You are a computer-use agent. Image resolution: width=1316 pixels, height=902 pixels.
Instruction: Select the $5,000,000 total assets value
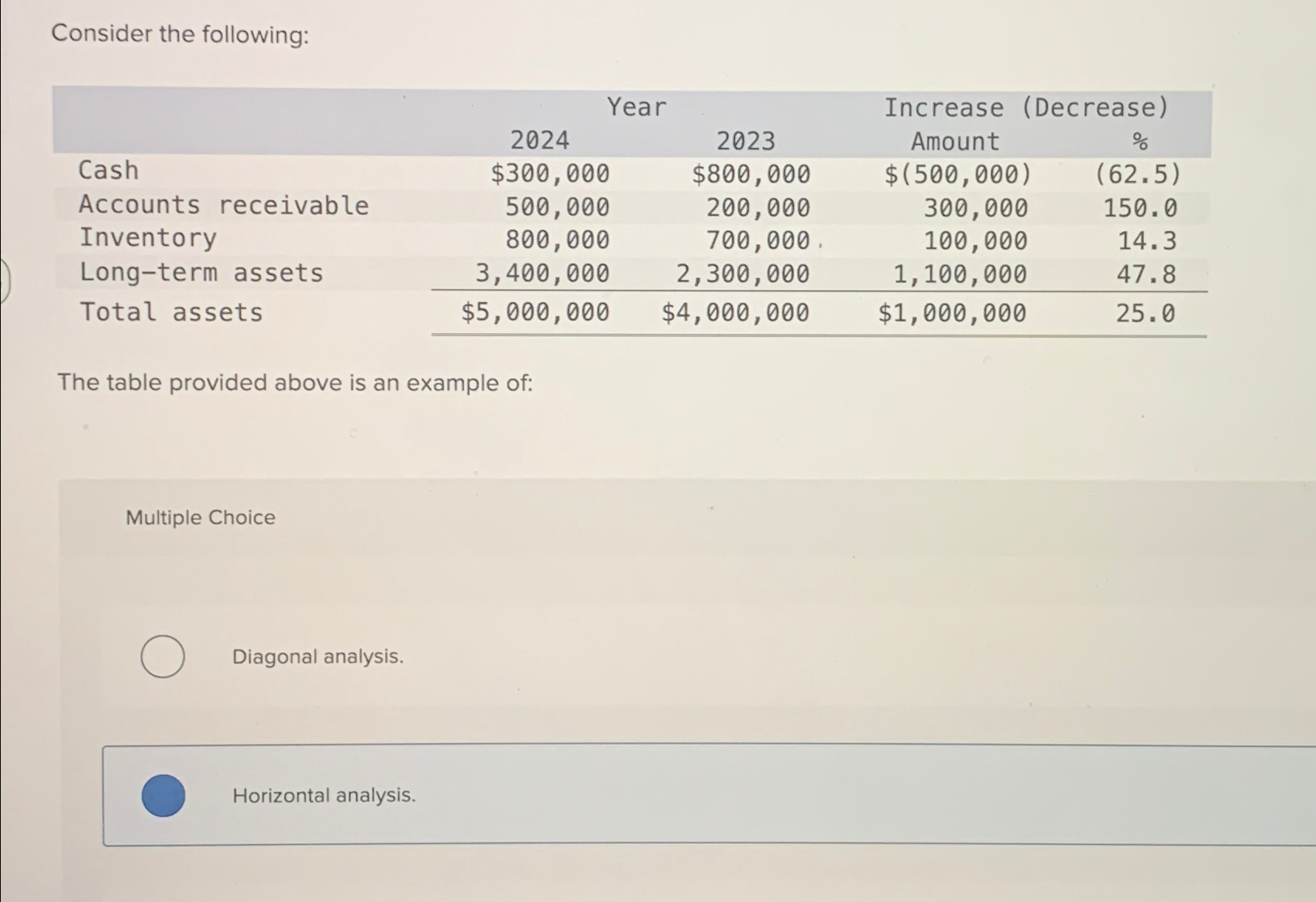point(534,312)
